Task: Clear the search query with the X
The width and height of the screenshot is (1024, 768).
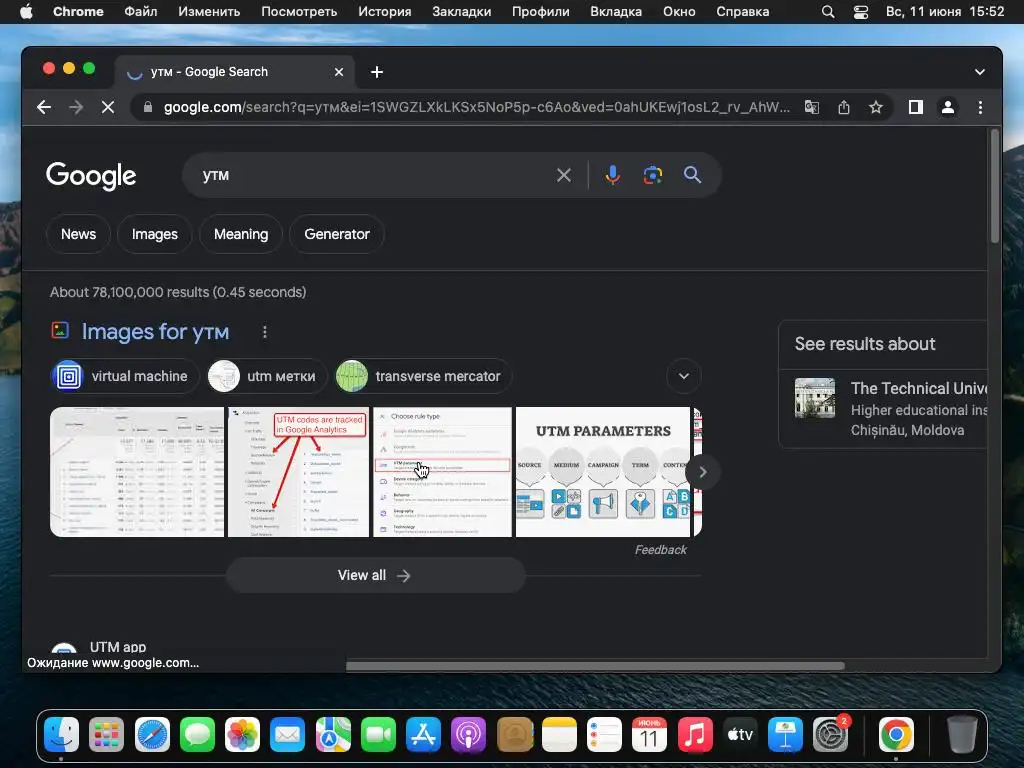Action: (564, 175)
